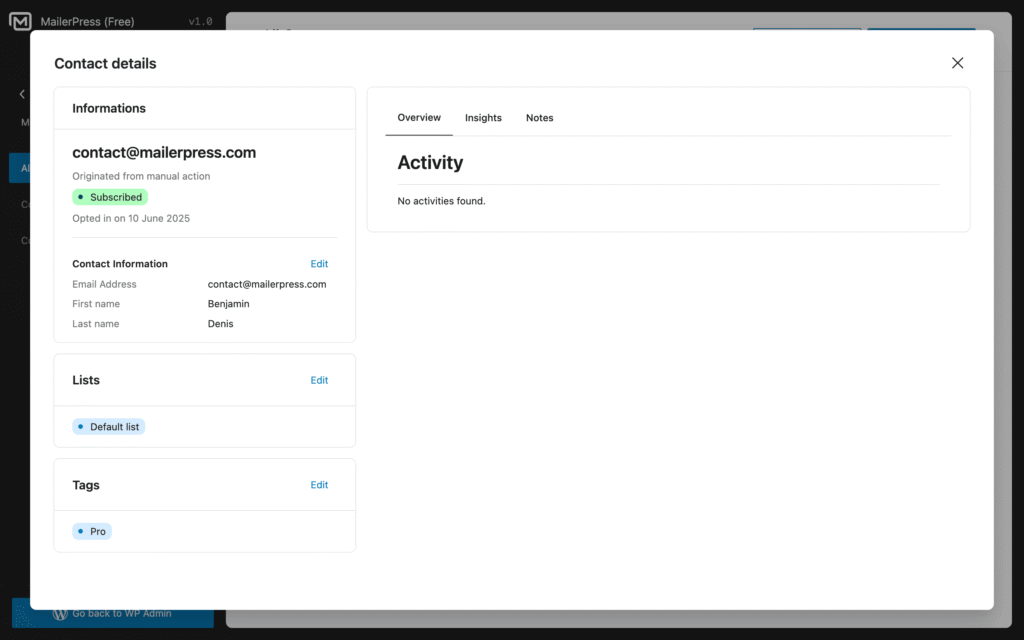Close the Contact details dialog
1024x640 pixels.
click(957, 63)
